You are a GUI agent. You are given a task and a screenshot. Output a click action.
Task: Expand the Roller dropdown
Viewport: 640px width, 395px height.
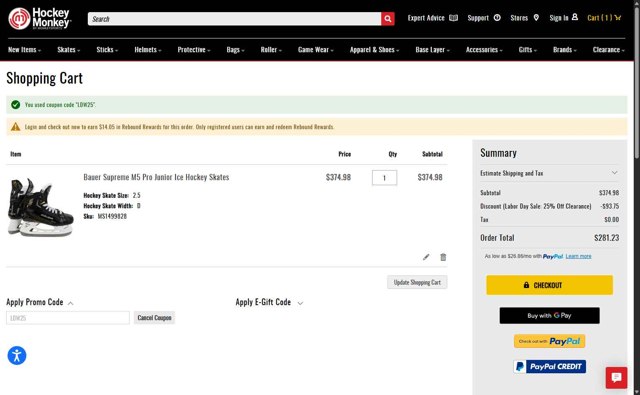pyautogui.click(x=271, y=50)
